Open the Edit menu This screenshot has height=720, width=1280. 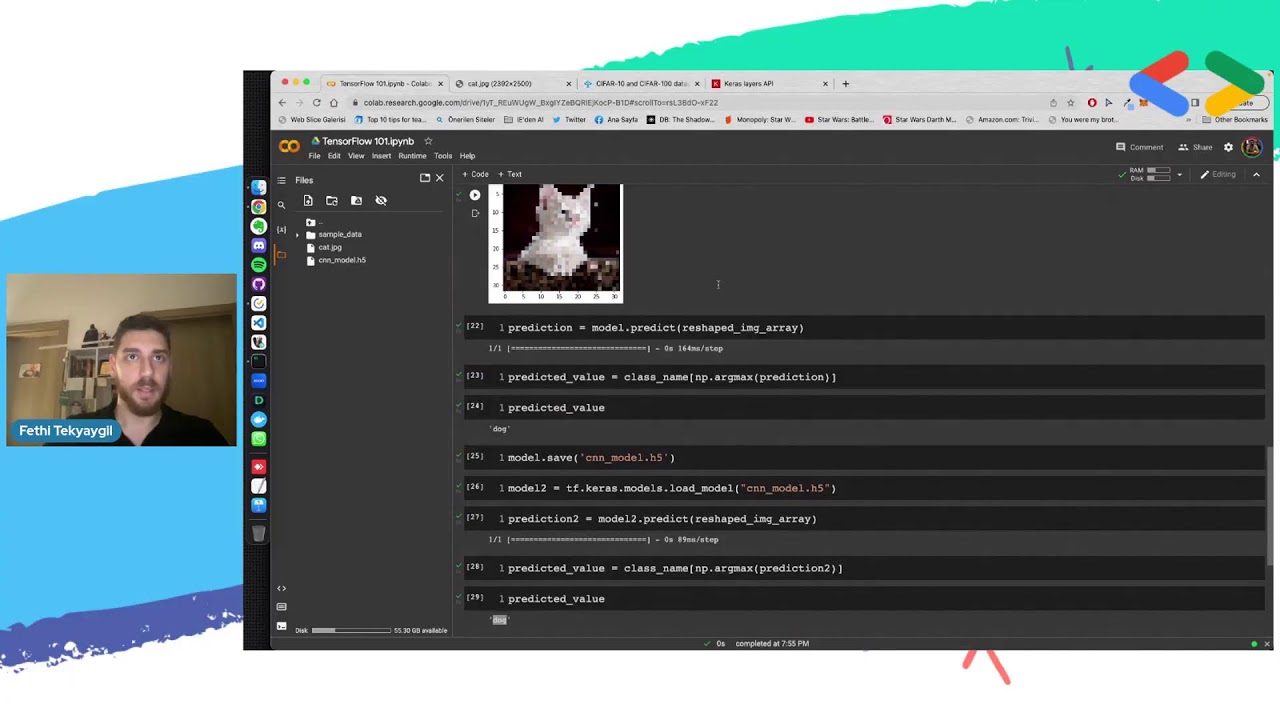tap(334, 156)
